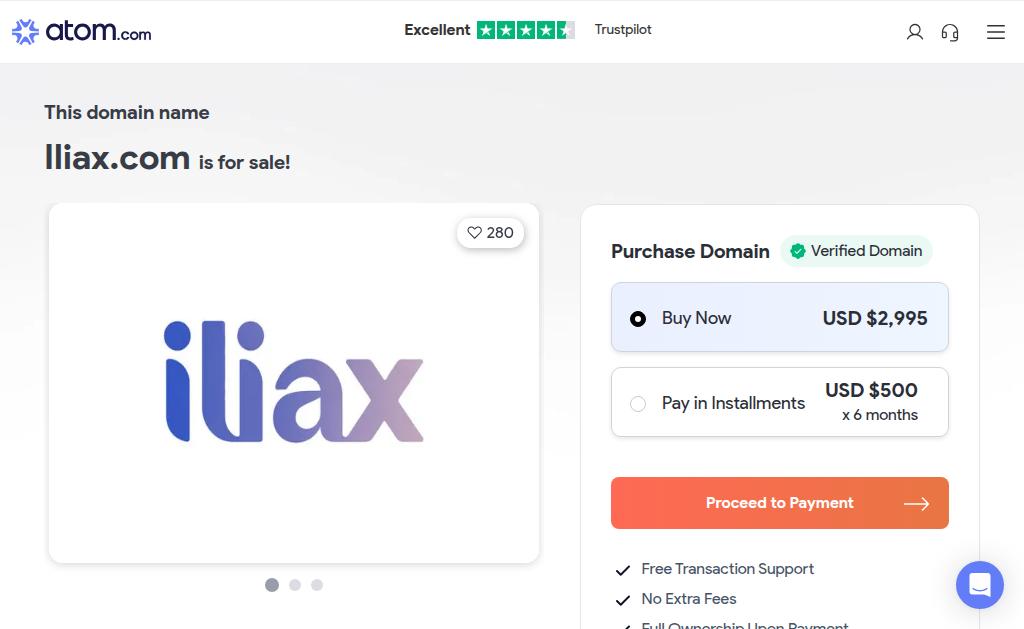Click the No Extra Fees item
This screenshot has width=1024, height=629.
tap(688, 599)
